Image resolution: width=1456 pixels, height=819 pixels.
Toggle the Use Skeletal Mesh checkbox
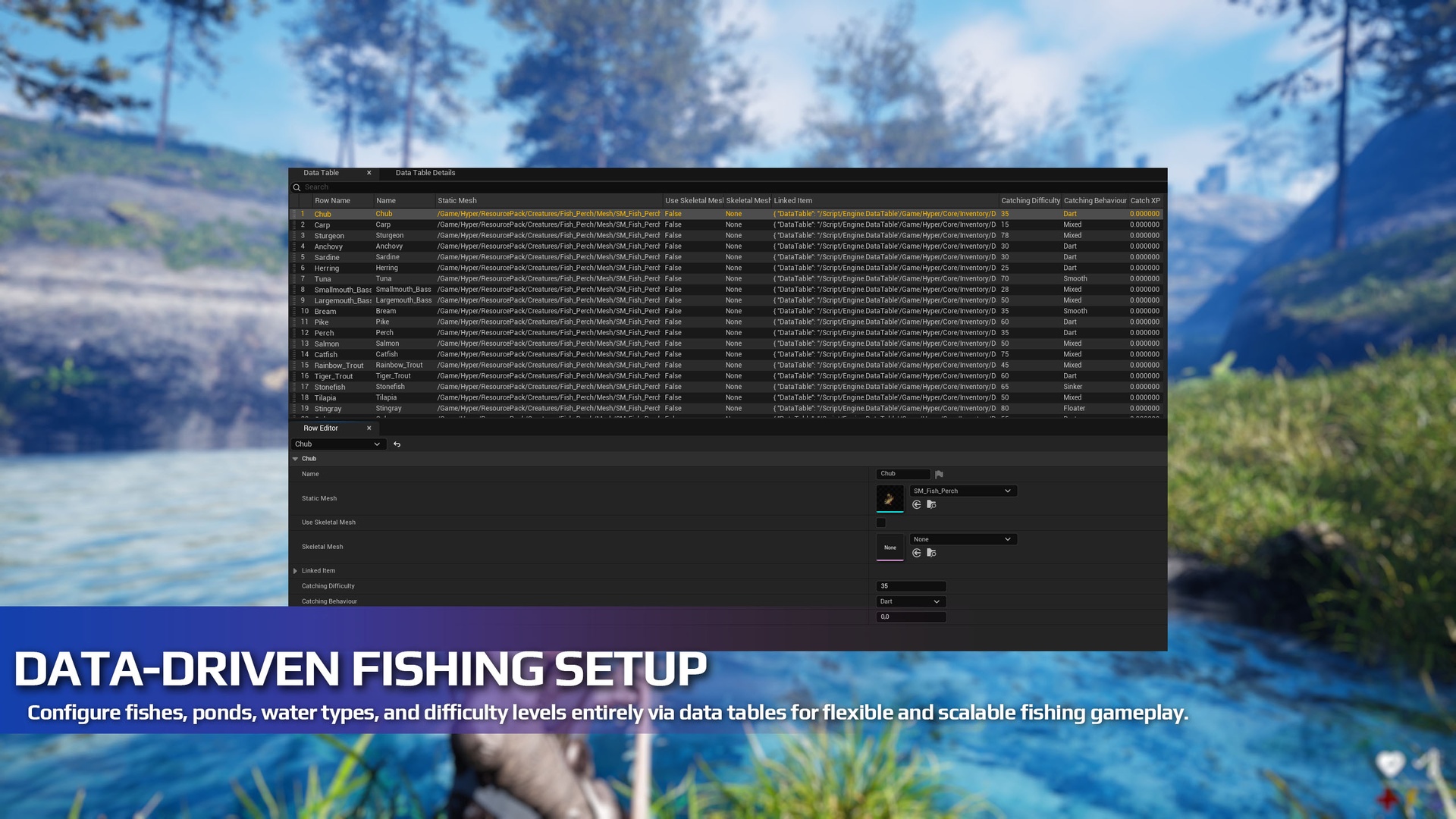pos(881,522)
